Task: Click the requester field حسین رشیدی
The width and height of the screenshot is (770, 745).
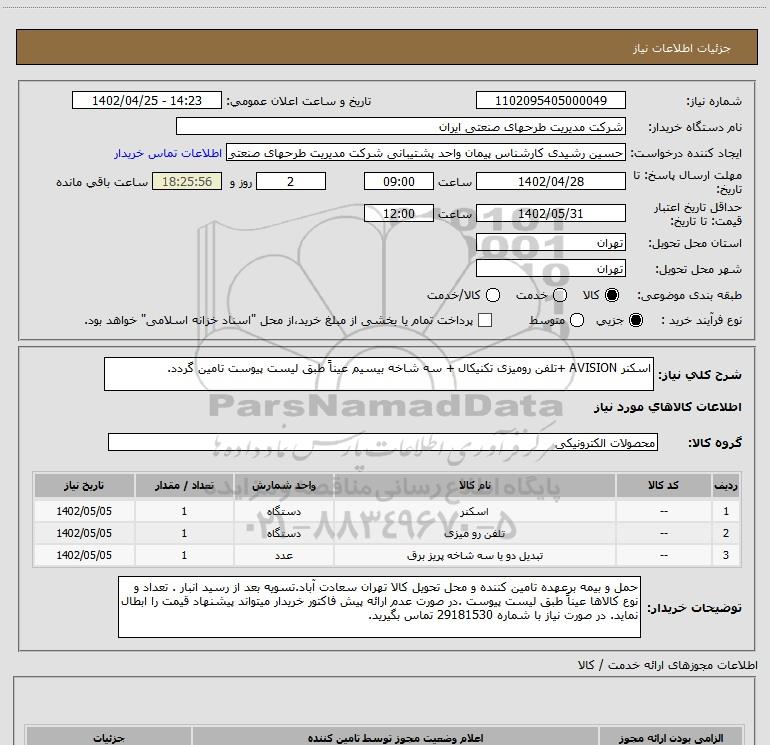Action: pos(426,153)
